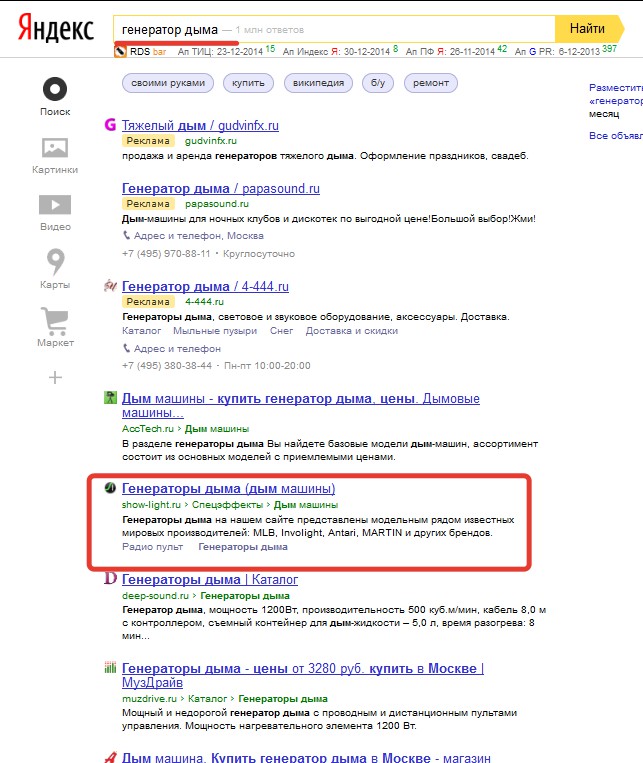Image resolution: width=643 pixels, height=763 pixels.
Task: Open the Каталог sitelink under 4-444.ru
Action: pos(141,331)
